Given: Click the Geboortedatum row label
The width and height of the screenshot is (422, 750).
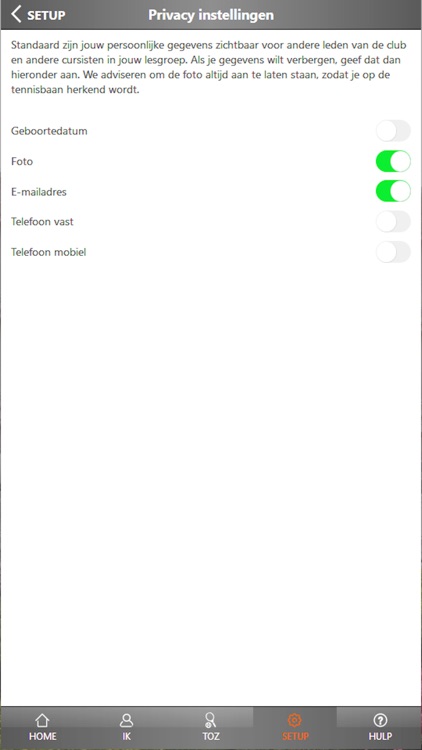Looking at the screenshot, I should point(49,131).
